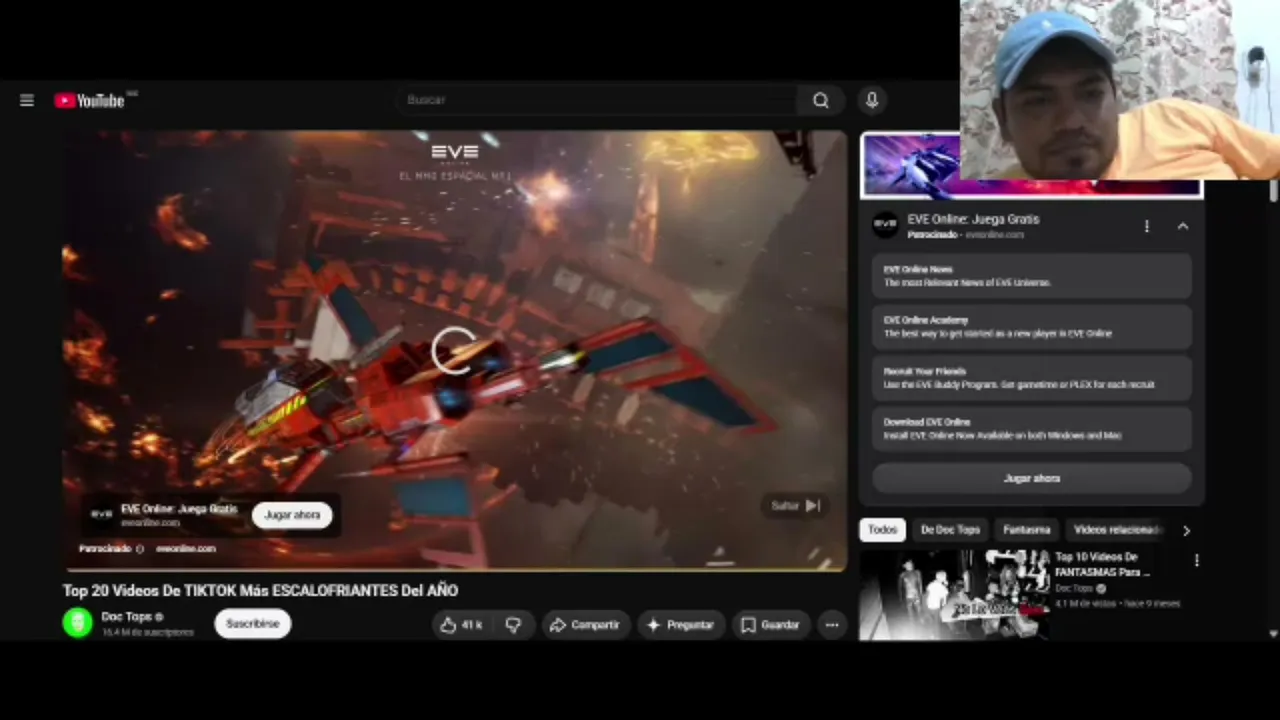
Task: Open the three-dot menu for the FANTASMAS video
Action: click(x=1196, y=561)
